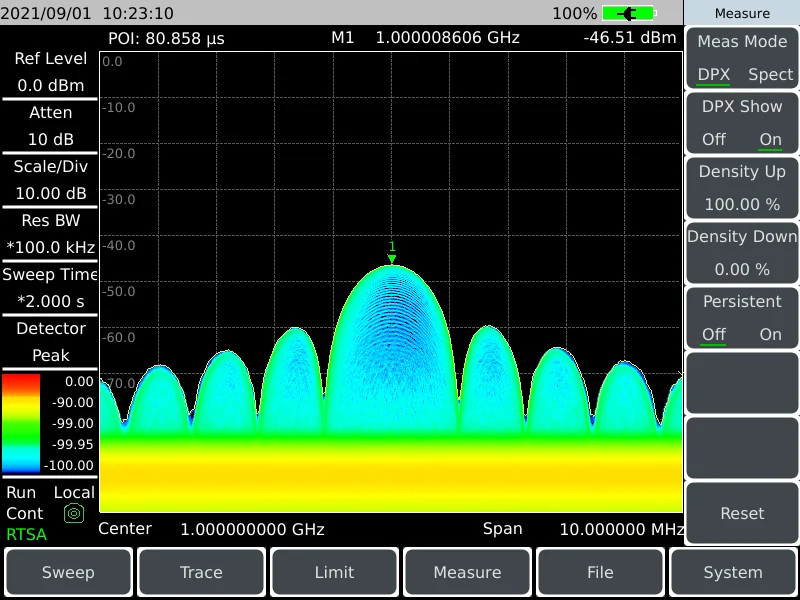800x600 pixels.
Task: Open the Atten 10 dB setting
Action: click(50, 126)
